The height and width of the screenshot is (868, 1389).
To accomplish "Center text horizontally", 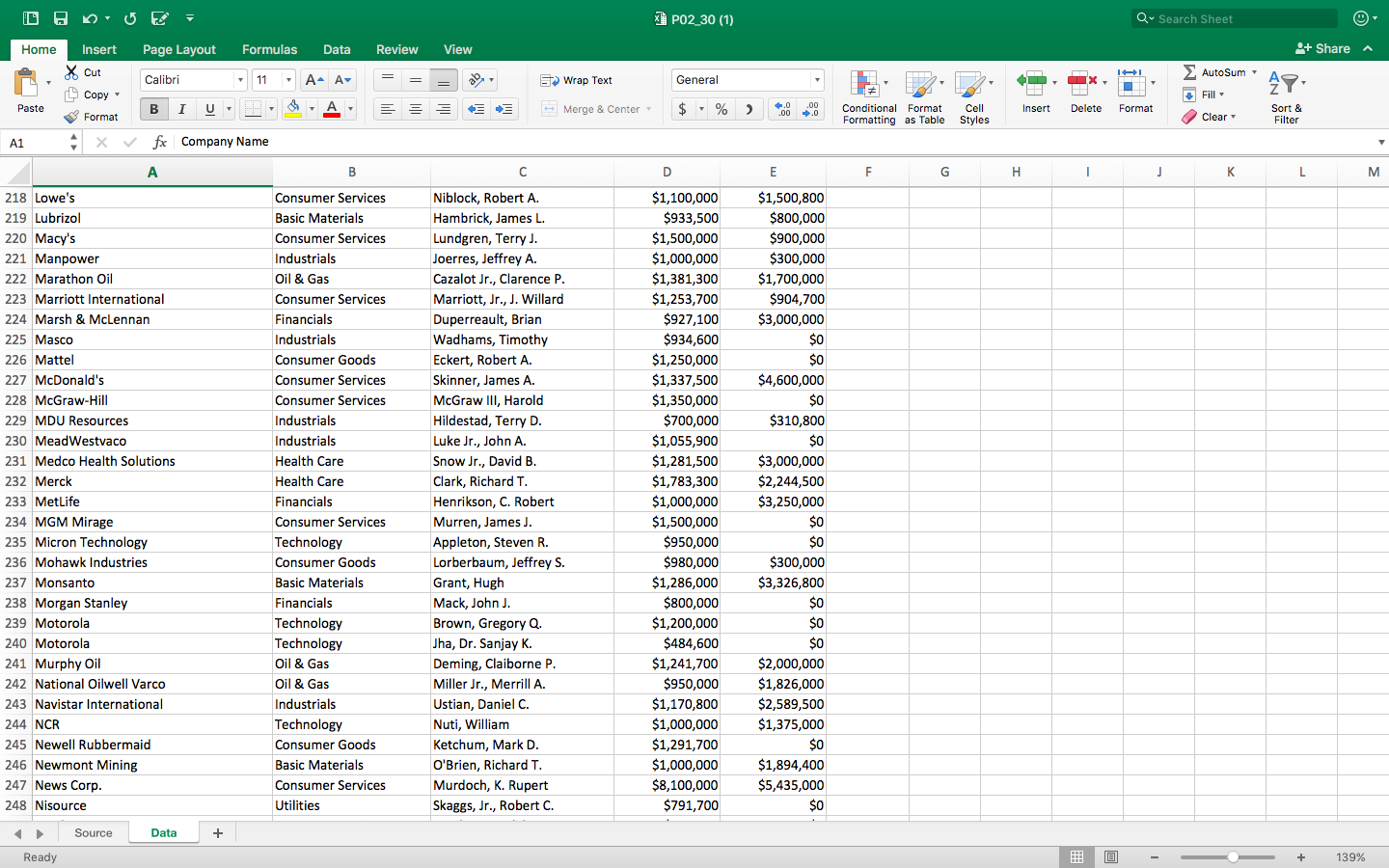I will (x=416, y=109).
